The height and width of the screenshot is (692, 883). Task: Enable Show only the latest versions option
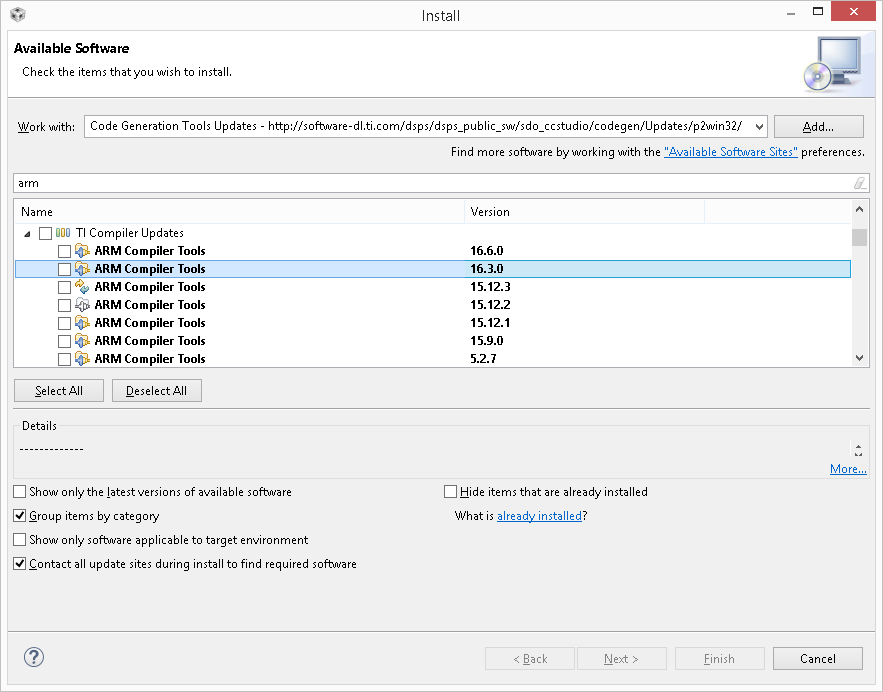20,492
